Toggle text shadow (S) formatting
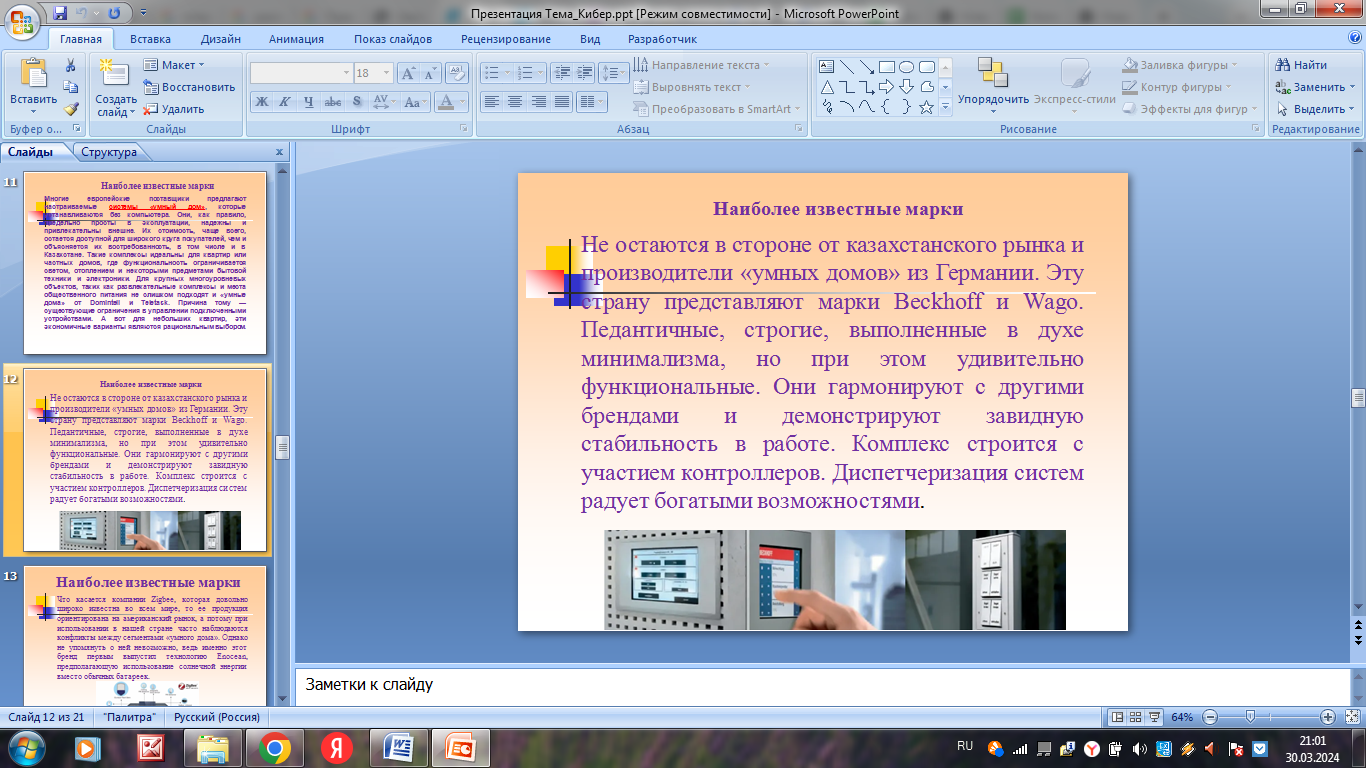 click(356, 102)
